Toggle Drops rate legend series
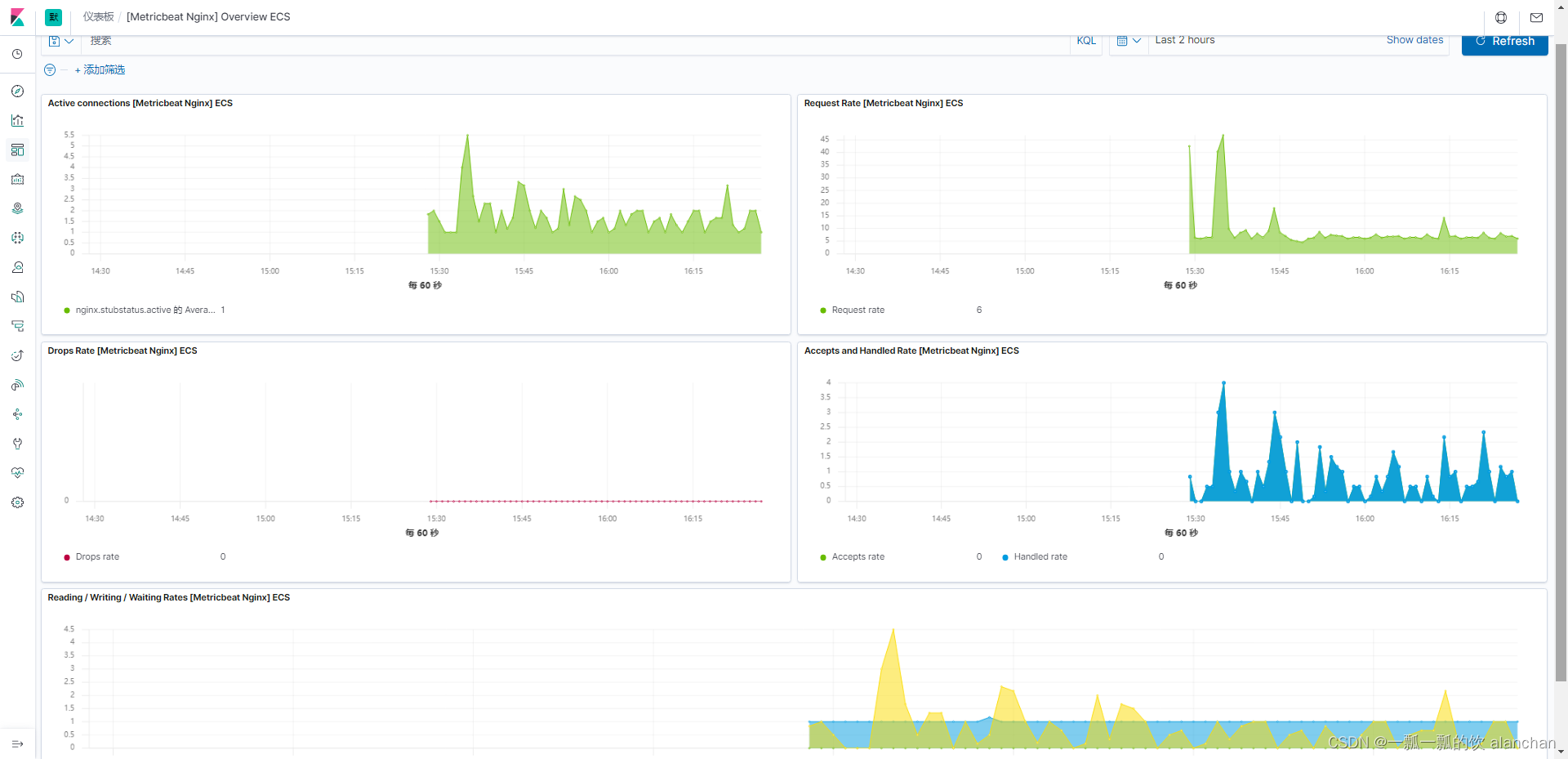This screenshot has height=759, width=1568. pyautogui.click(x=97, y=557)
